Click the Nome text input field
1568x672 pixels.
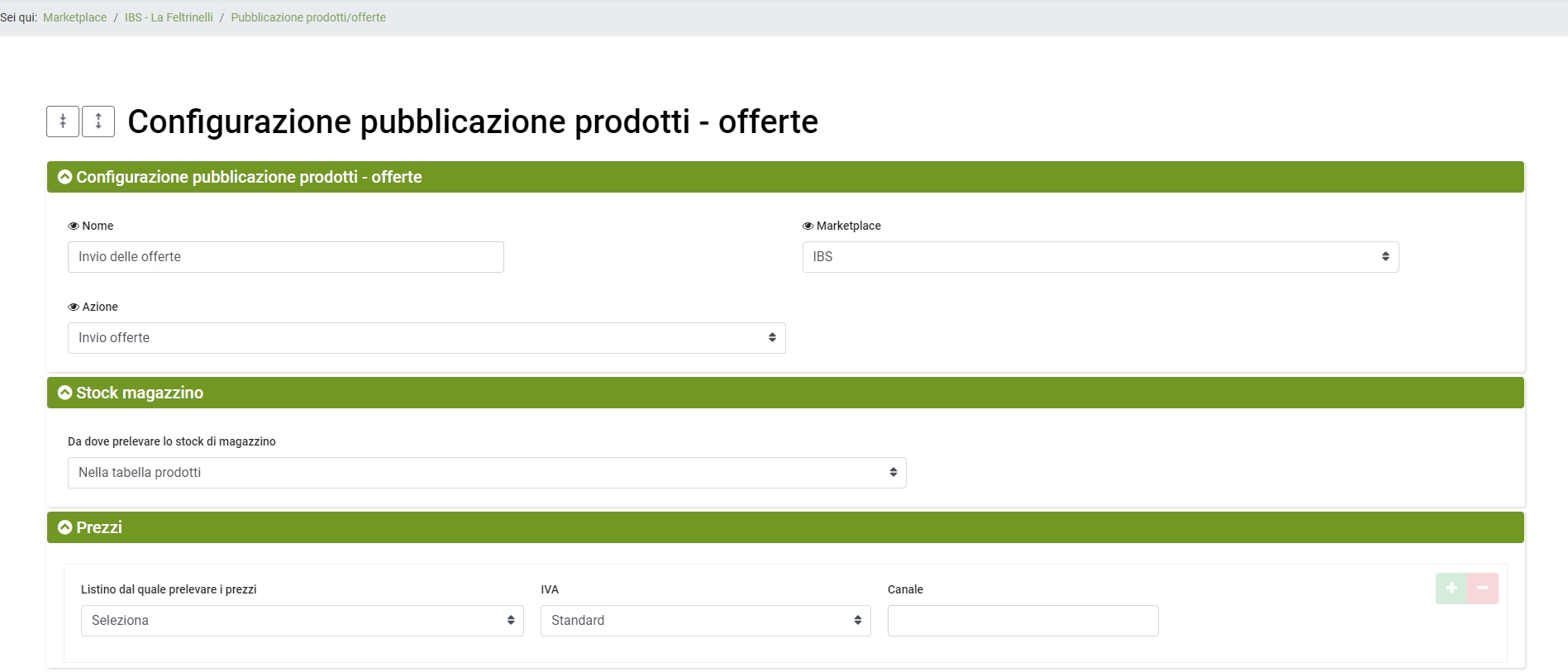tap(286, 257)
